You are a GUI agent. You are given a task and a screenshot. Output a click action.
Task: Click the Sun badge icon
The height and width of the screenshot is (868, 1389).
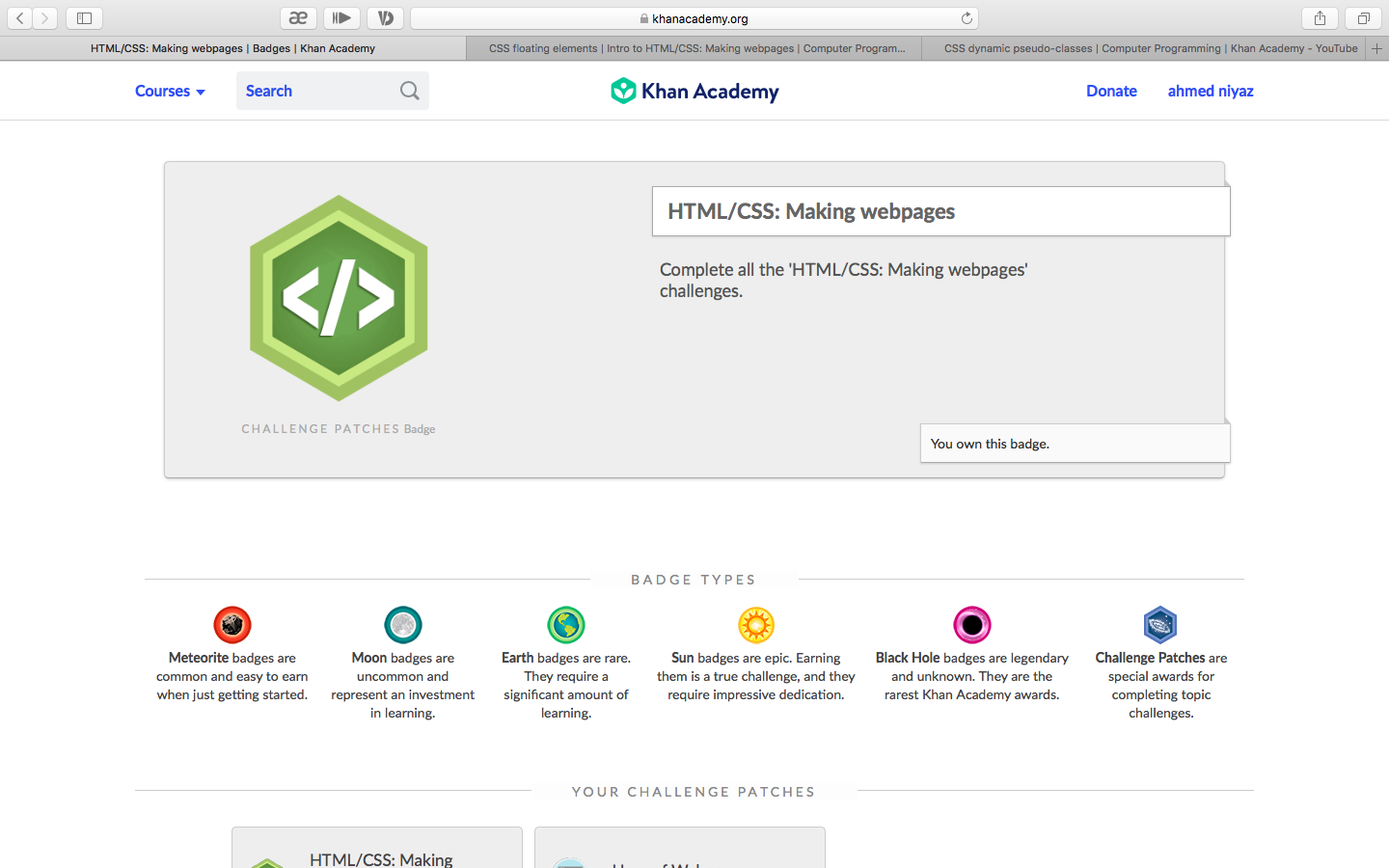pyautogui.click(x=756, y=625)
